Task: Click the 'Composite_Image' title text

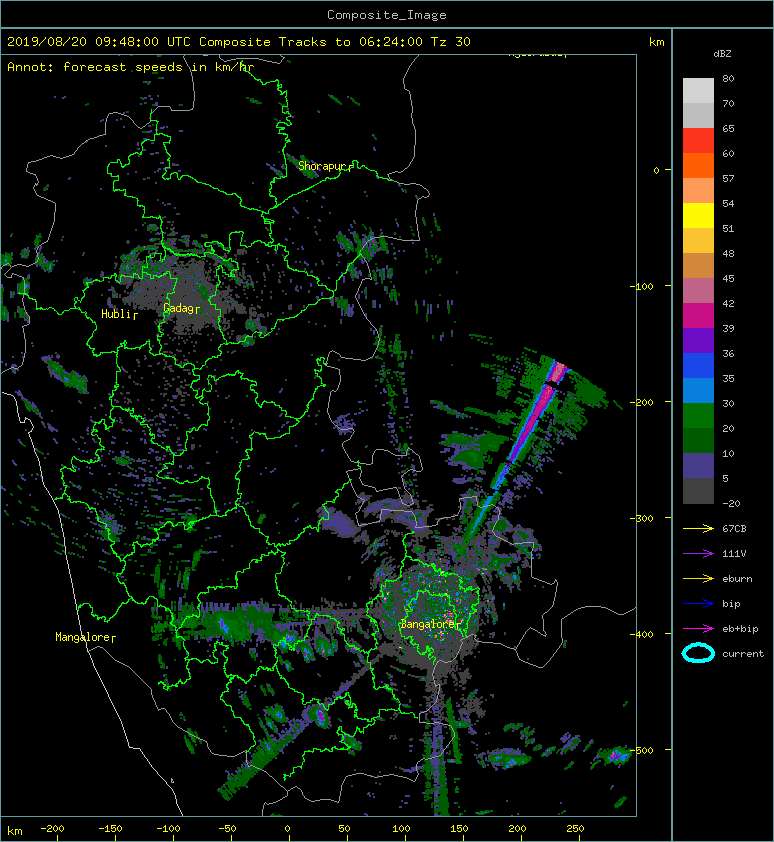Action: point(387,15)
